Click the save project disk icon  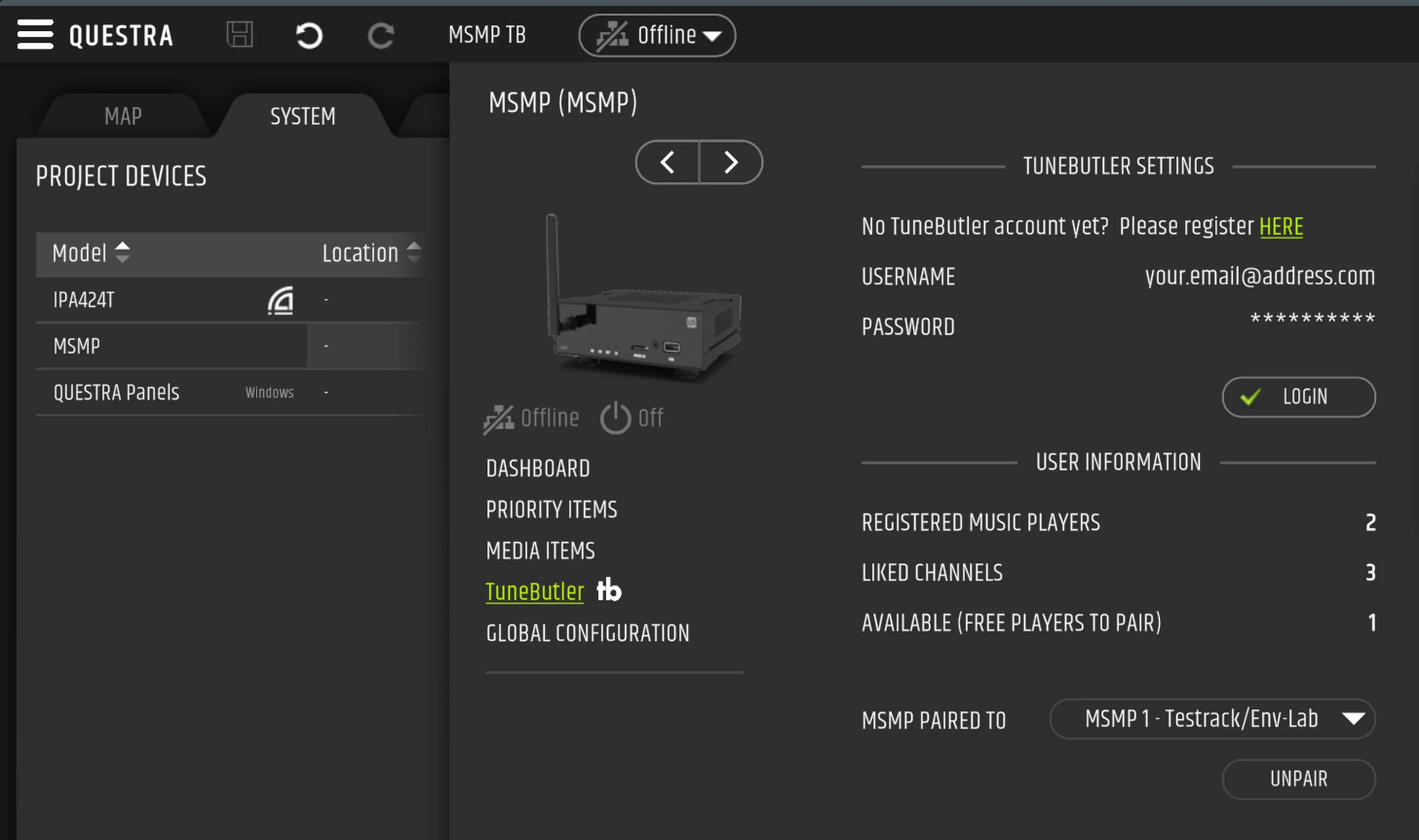click(x=239, y=35)
